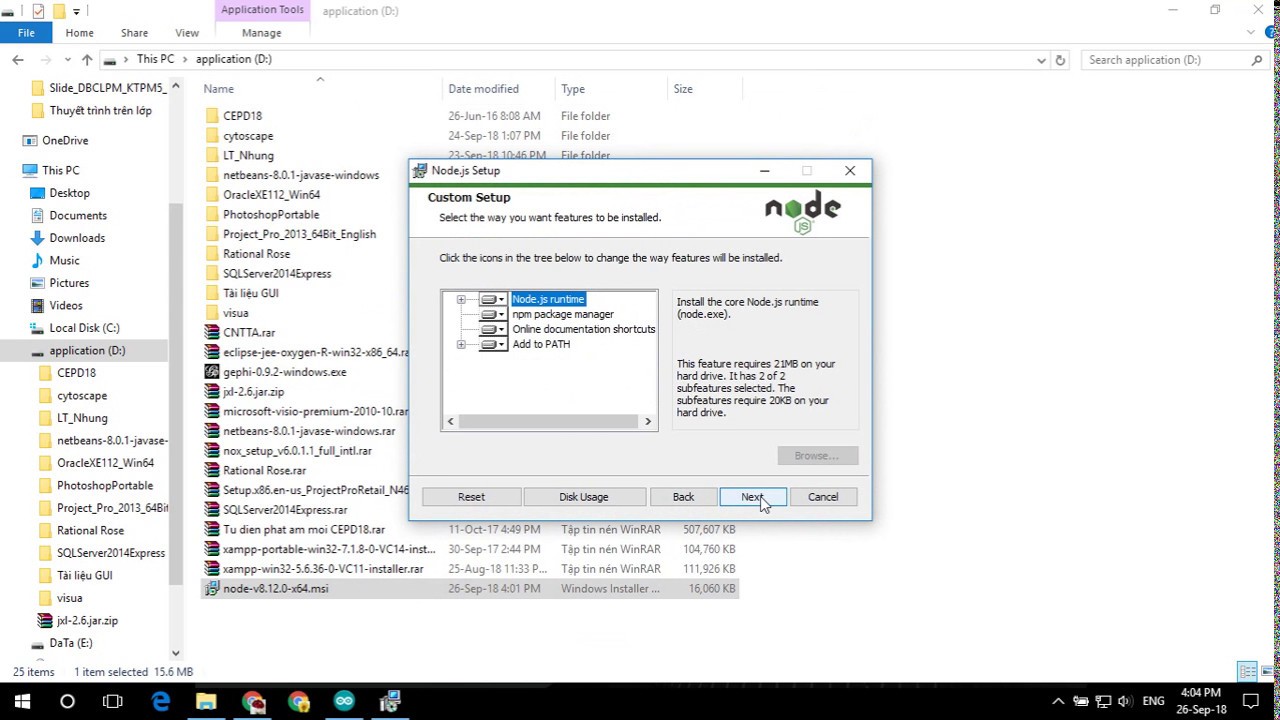Viewport: 1280px width, 720px height.
Task: Launch Microsoft Edge from the taskbar
Action: (160, 701)
